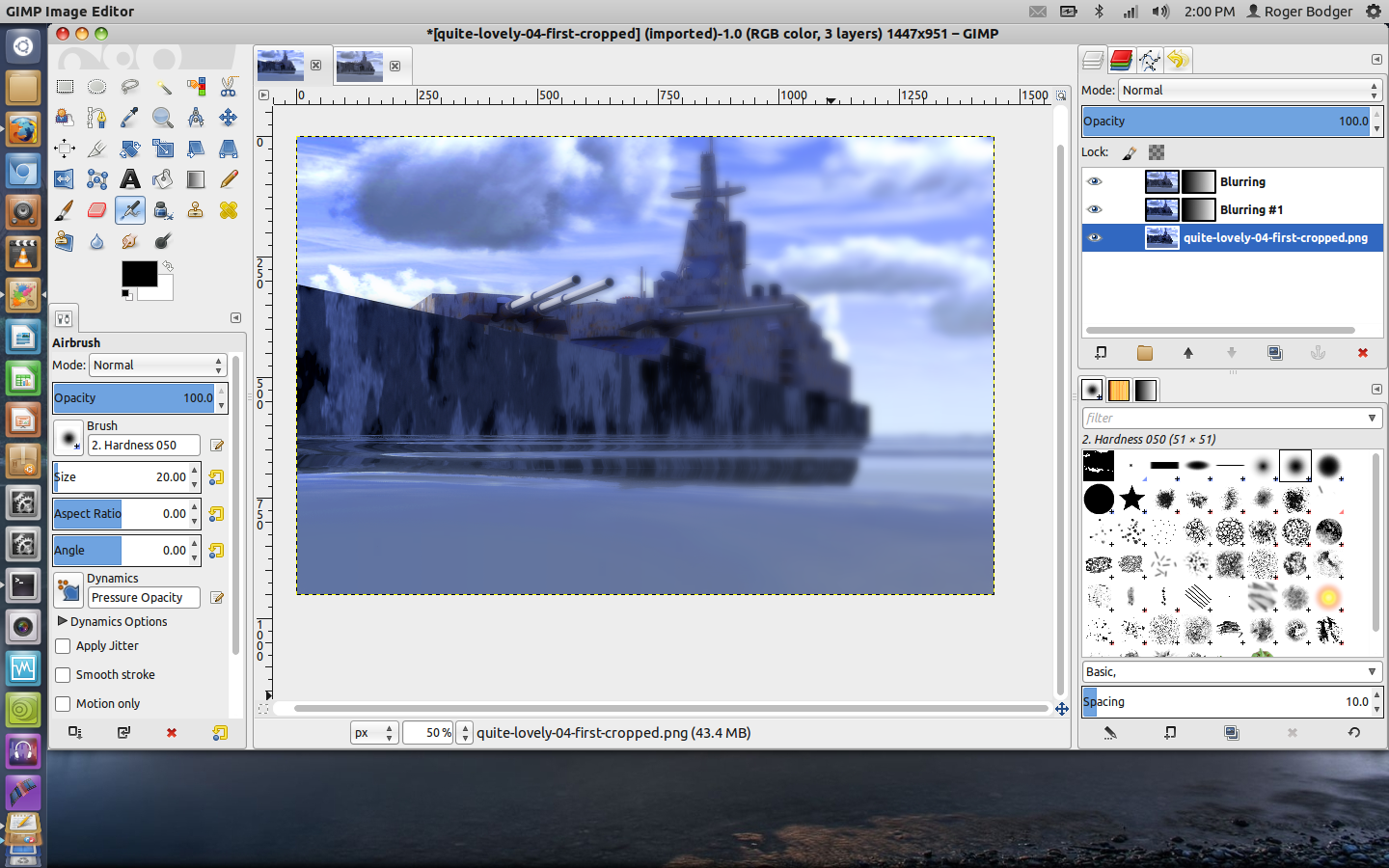Image resolution: width=1389 pixels, height=868 pixels.
Task: Select the Scissors Select tool
Action: (229, 87)
